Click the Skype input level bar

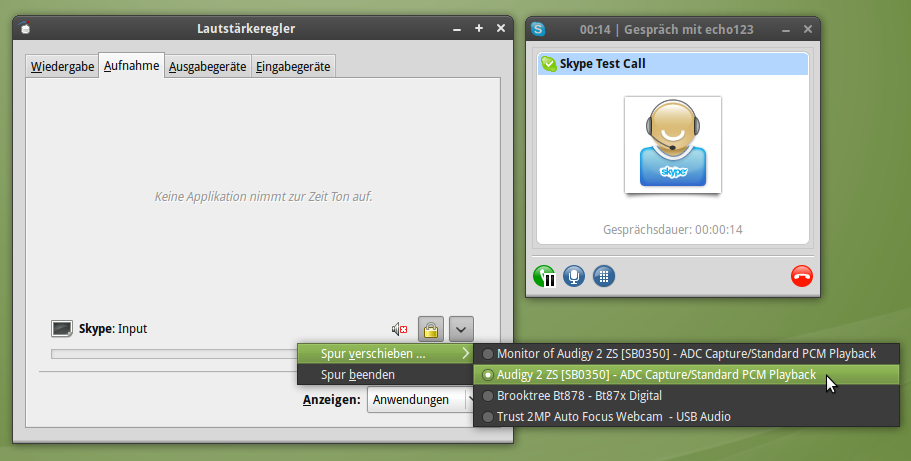pyautogui.click(x=170, y=353)
